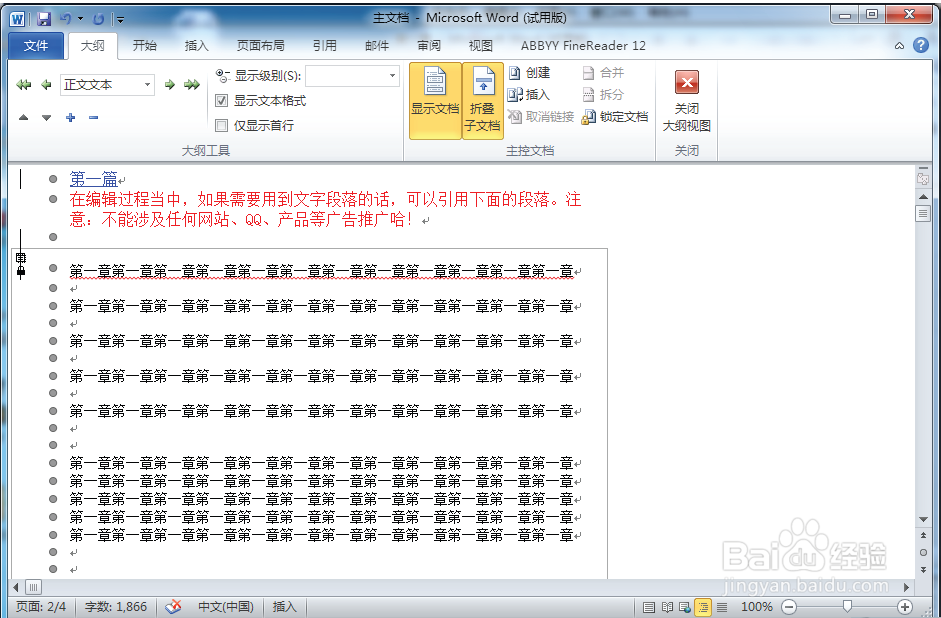Screen dimensions: 941x618
Task: Switch to the 插入 tab
Action: coord(196,46)
